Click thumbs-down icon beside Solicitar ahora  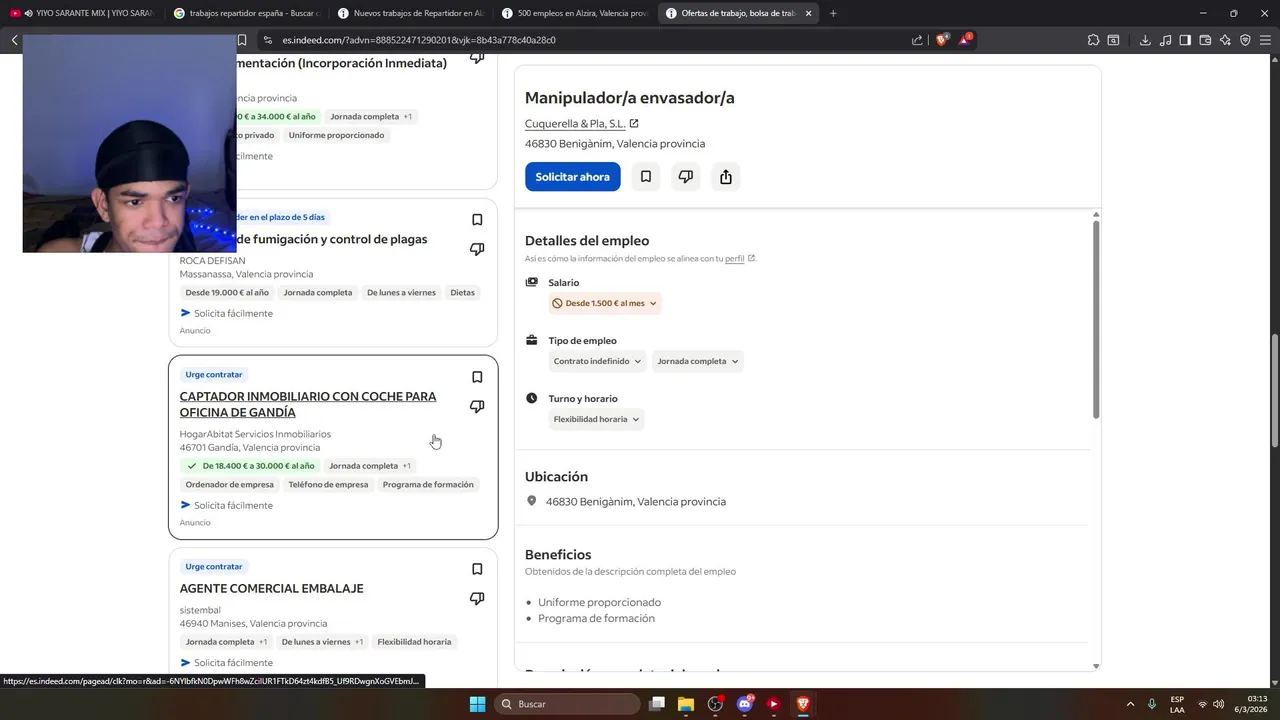pyautogui.click(x=686, y=177)
